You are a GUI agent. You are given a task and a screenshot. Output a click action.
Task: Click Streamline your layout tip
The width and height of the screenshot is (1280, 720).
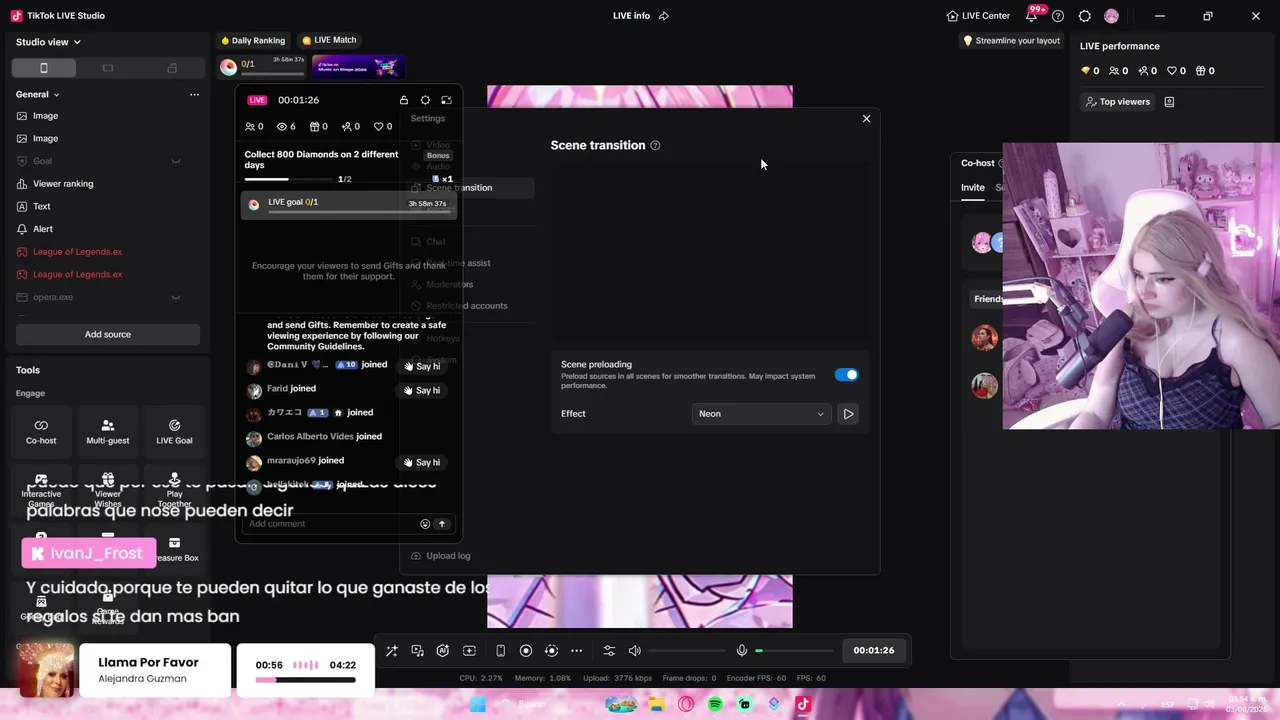tap(1012, 41)
